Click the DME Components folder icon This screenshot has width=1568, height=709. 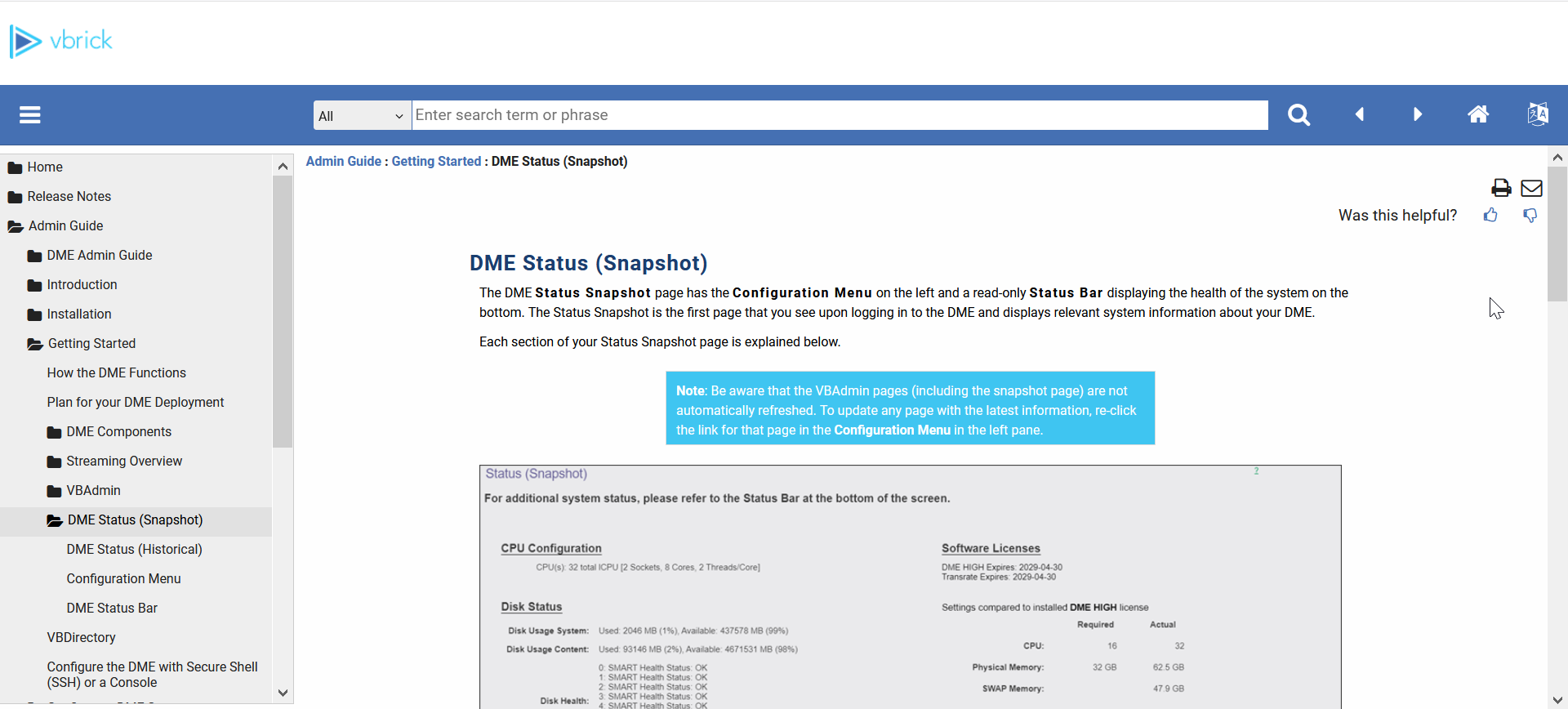pos(54,432)
